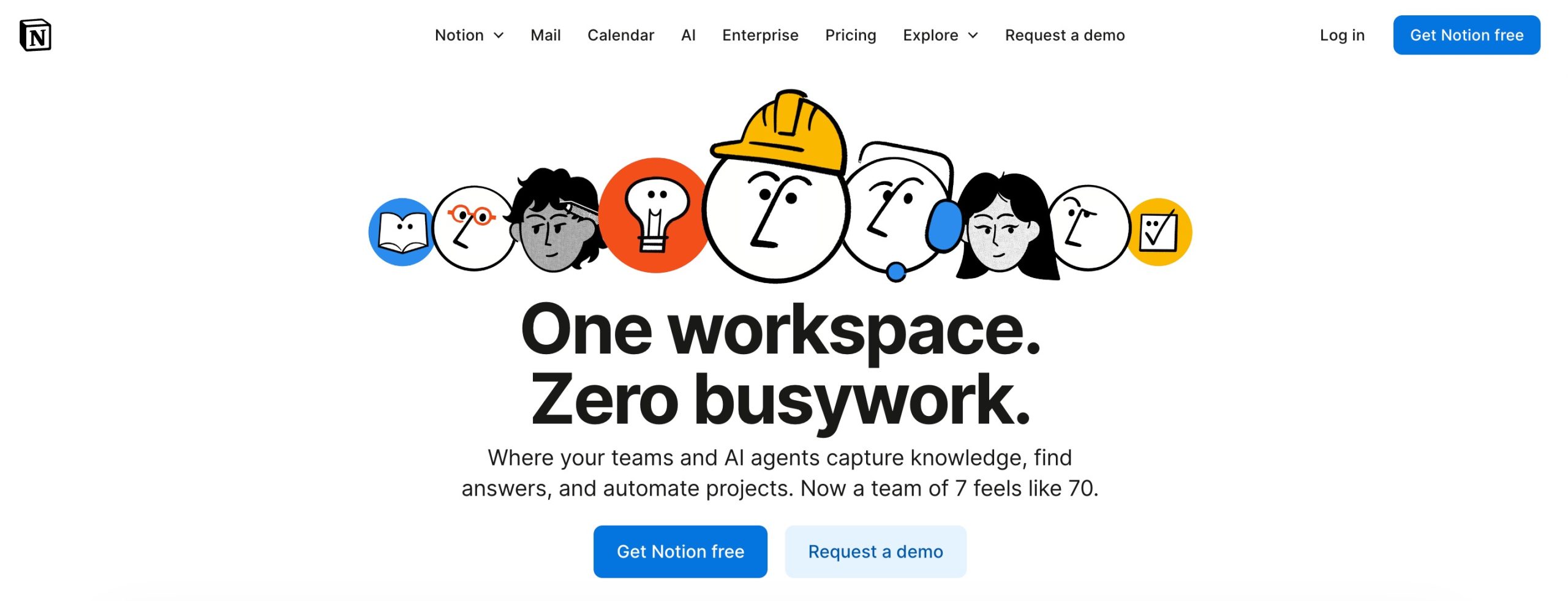Click the Notion logo icon
This screenshot has height=601, width=1568.
tap(36, 35)
